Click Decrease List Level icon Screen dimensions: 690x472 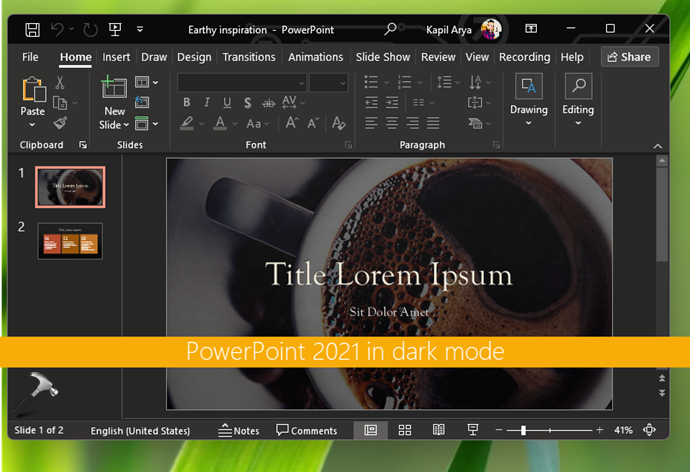click(x=371, y=102)
